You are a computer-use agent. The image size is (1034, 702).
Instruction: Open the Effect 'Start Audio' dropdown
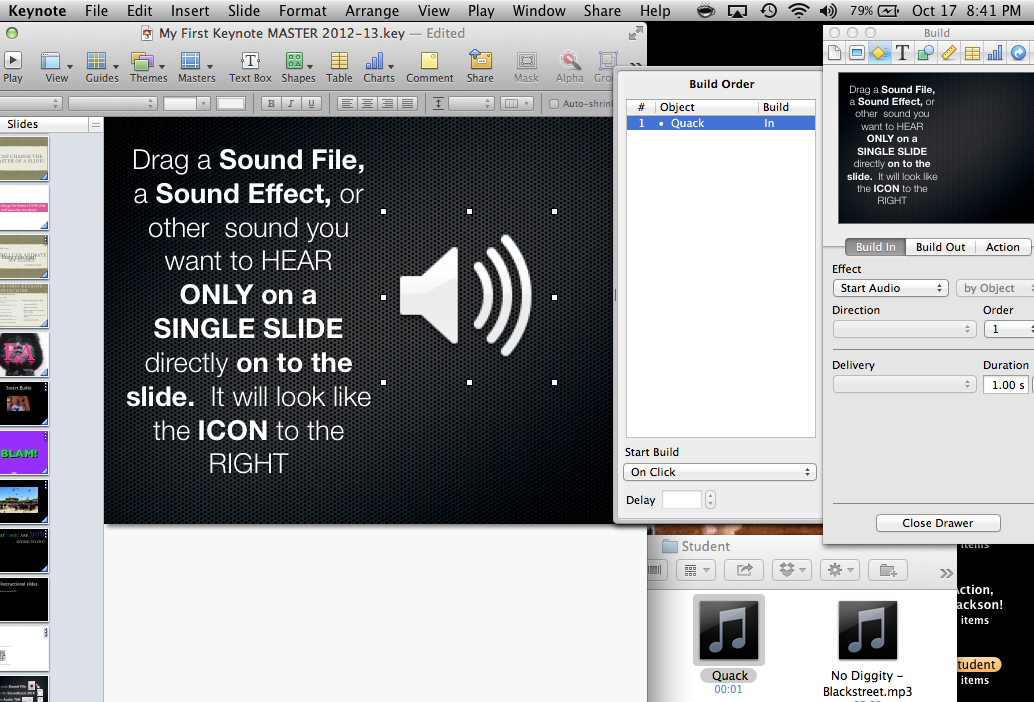tap(889, 287)
